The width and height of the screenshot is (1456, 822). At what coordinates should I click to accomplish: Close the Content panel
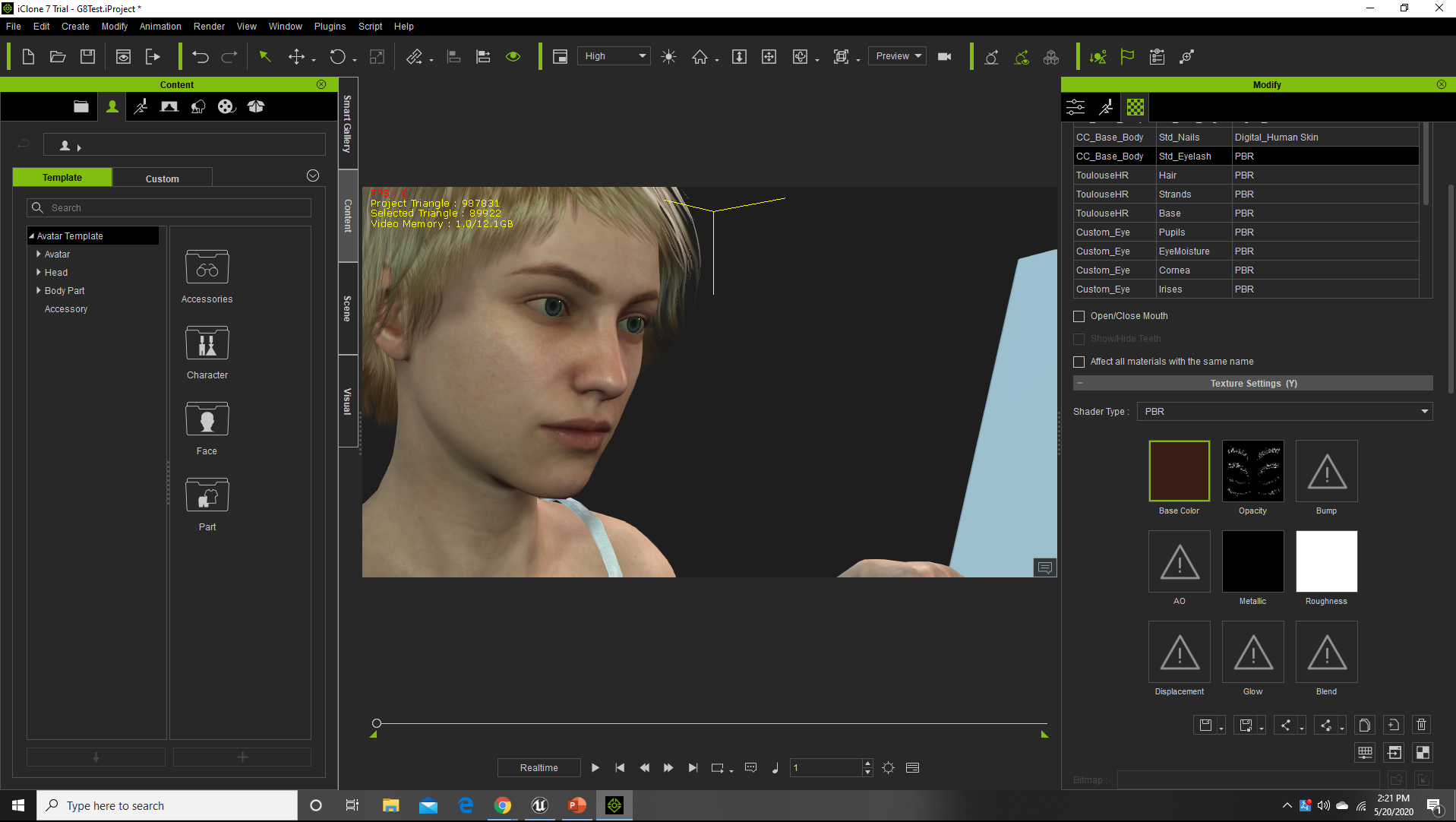tap(321, 84)
